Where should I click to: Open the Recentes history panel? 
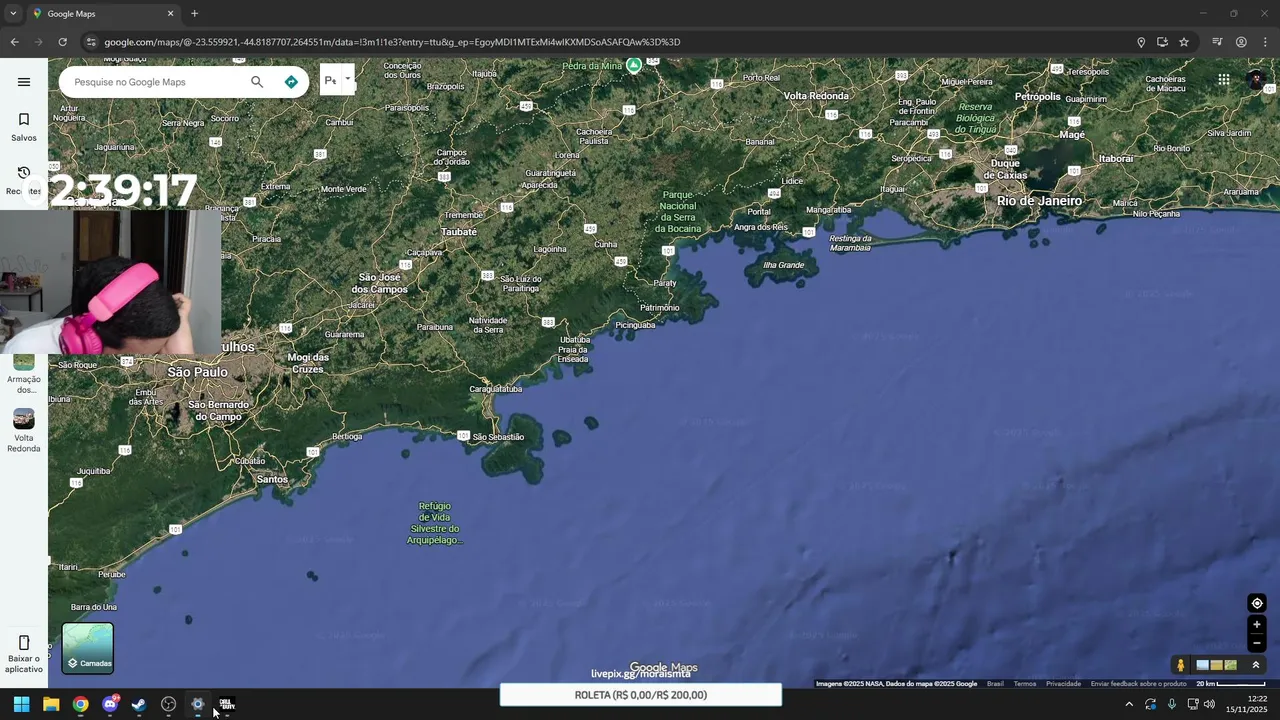coord(24,180)
